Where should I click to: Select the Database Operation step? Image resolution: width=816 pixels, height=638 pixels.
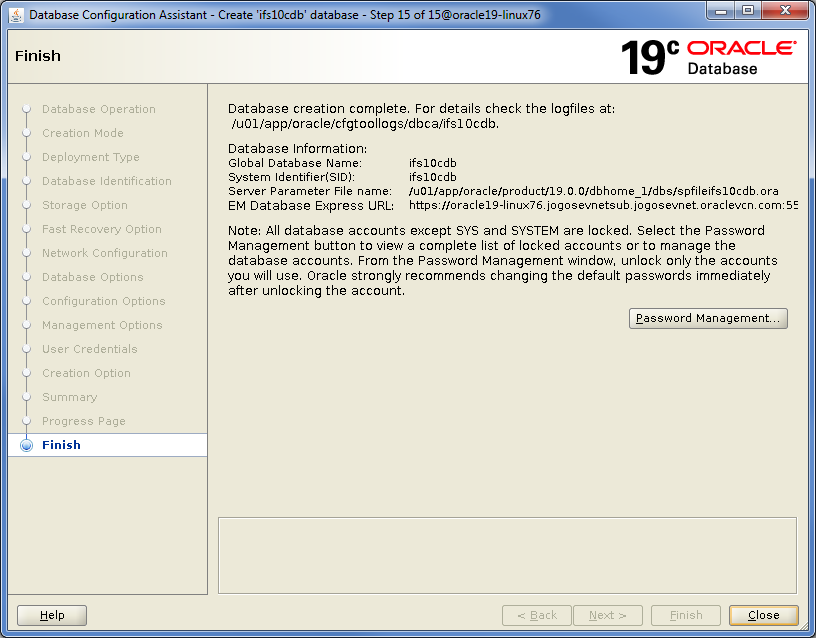(x=98, y=109)
